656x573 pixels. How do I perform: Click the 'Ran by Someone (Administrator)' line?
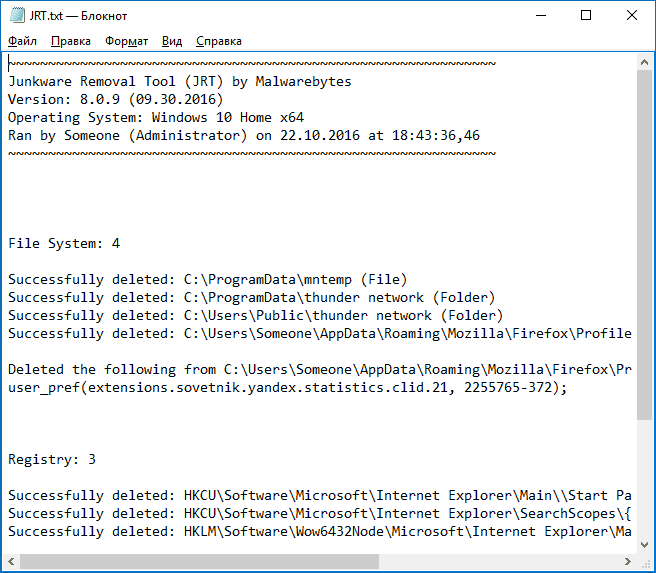(x=244, y=135)
